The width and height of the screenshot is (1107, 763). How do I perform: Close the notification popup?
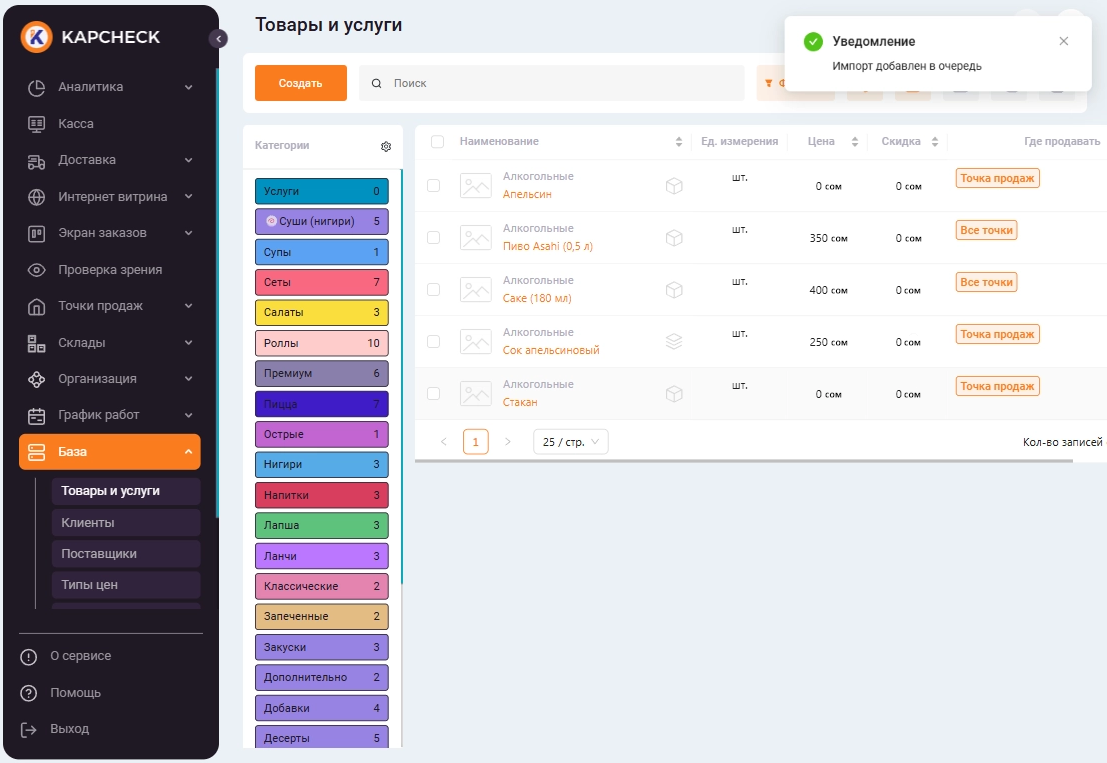(1063, 41)
